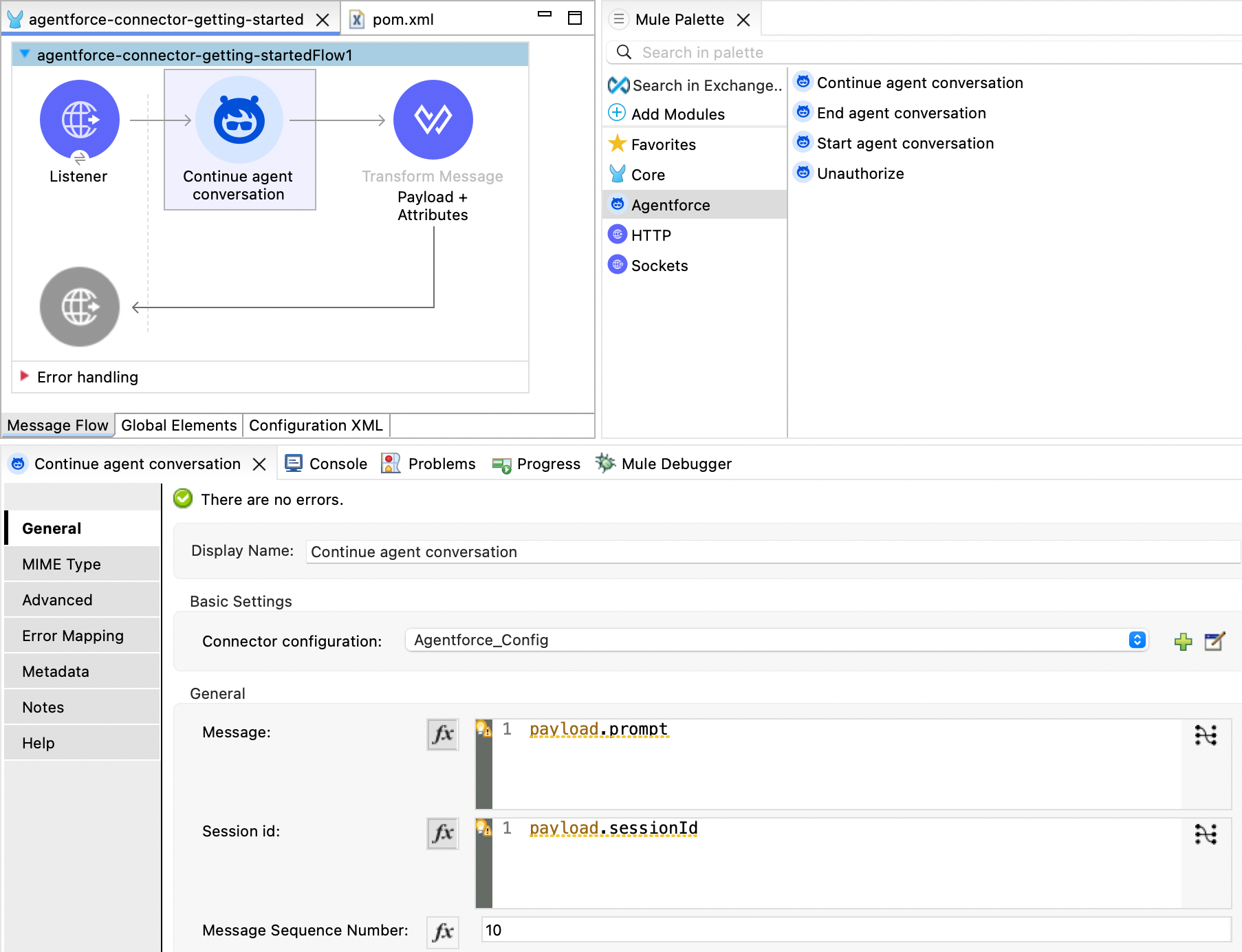Click the warning marker on Session id line 1
The height and width of the screenshot is (952, 1242).
484,827
